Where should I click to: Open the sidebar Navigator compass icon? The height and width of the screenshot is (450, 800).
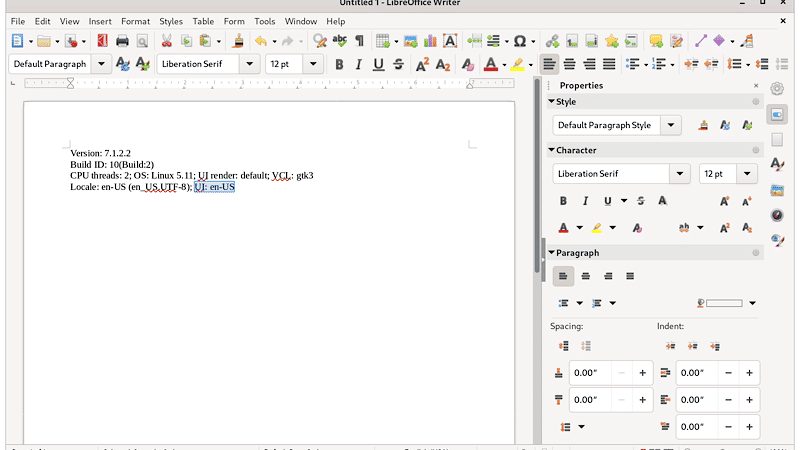777,215
